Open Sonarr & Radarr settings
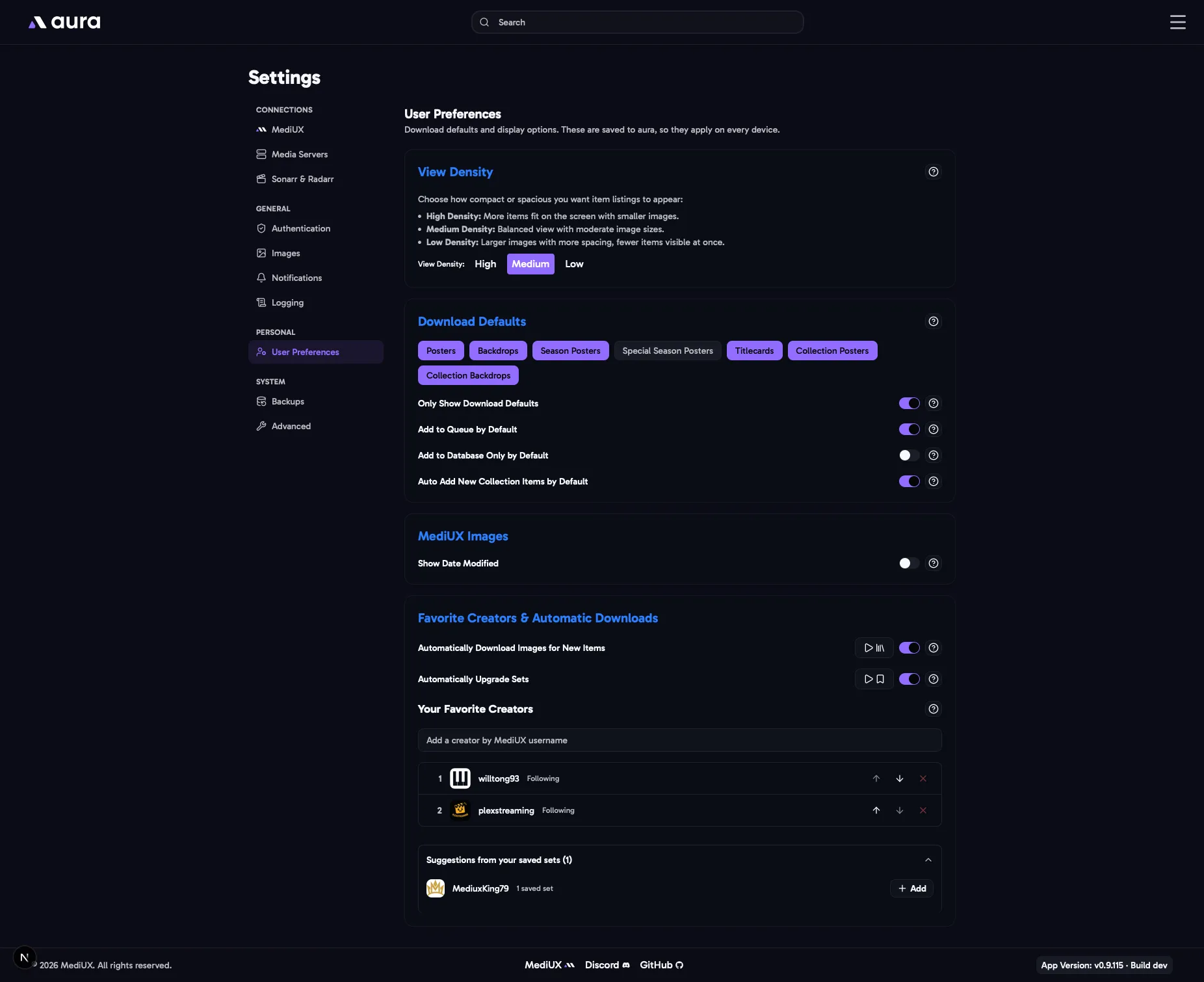Image resolution: width=1204 pixels, height=982 pixels. [316, 179]
